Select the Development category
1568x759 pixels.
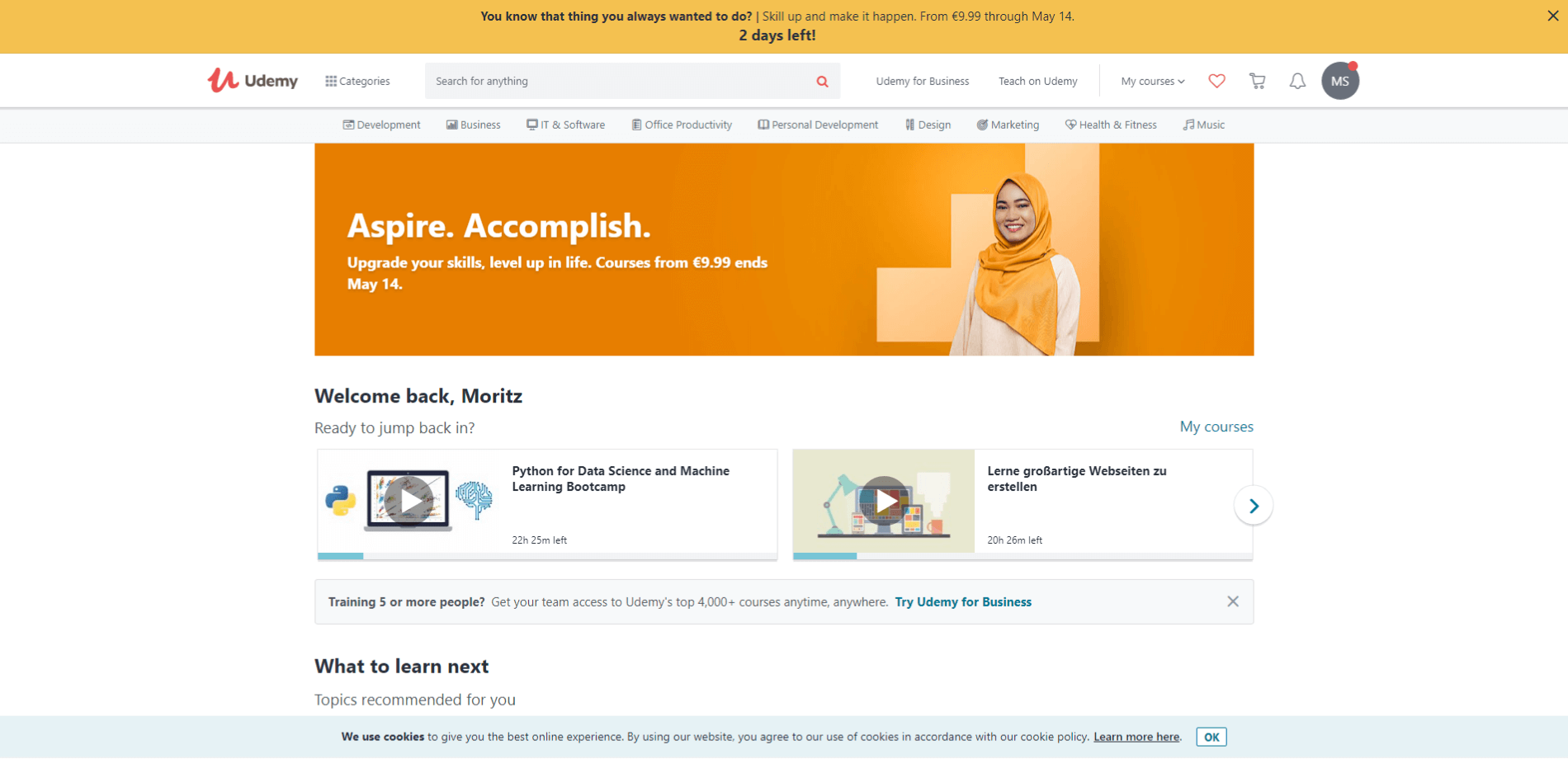(381, 125)
